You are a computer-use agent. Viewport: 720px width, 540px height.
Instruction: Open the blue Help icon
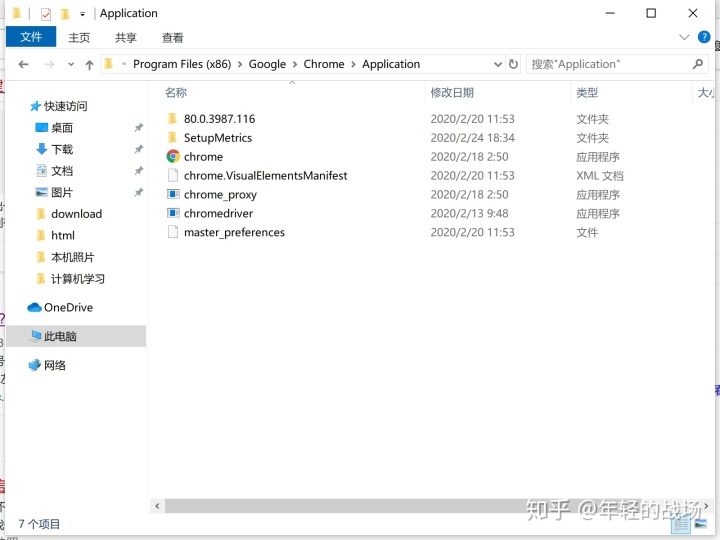(x=703, y=37)
